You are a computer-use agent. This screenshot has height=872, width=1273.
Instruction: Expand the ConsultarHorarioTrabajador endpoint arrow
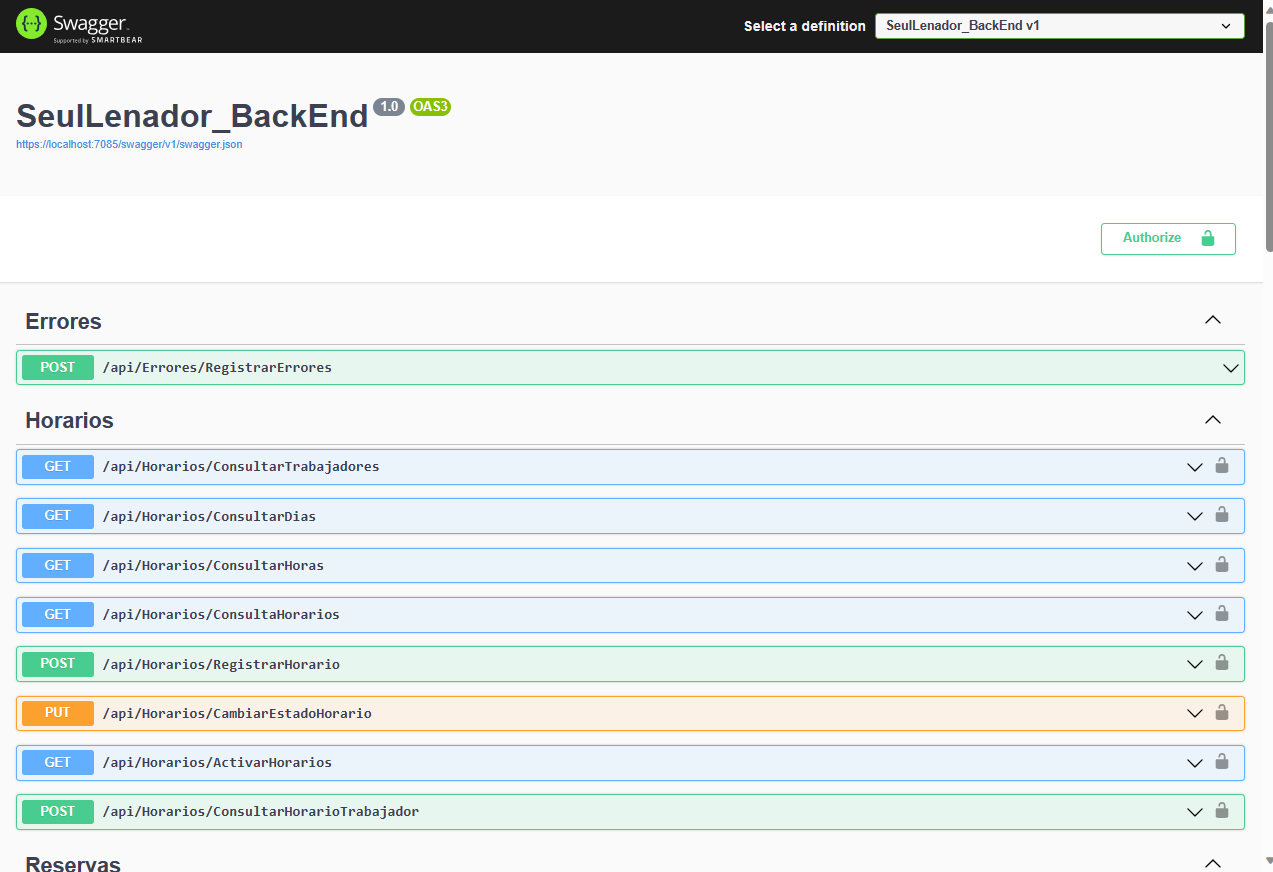[x=1195, y=812]
